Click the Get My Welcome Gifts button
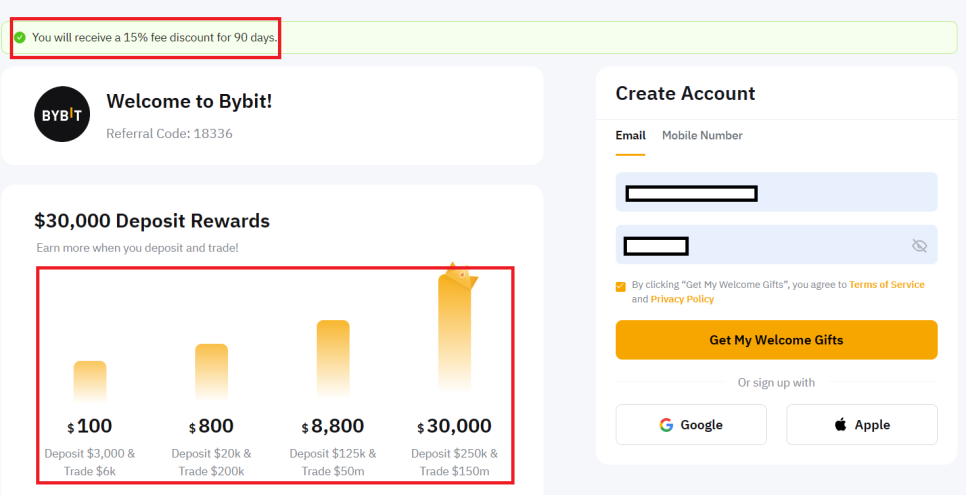The width and height of the screenshot is (966, 495). pyautogui.click(x=776, y=340)
